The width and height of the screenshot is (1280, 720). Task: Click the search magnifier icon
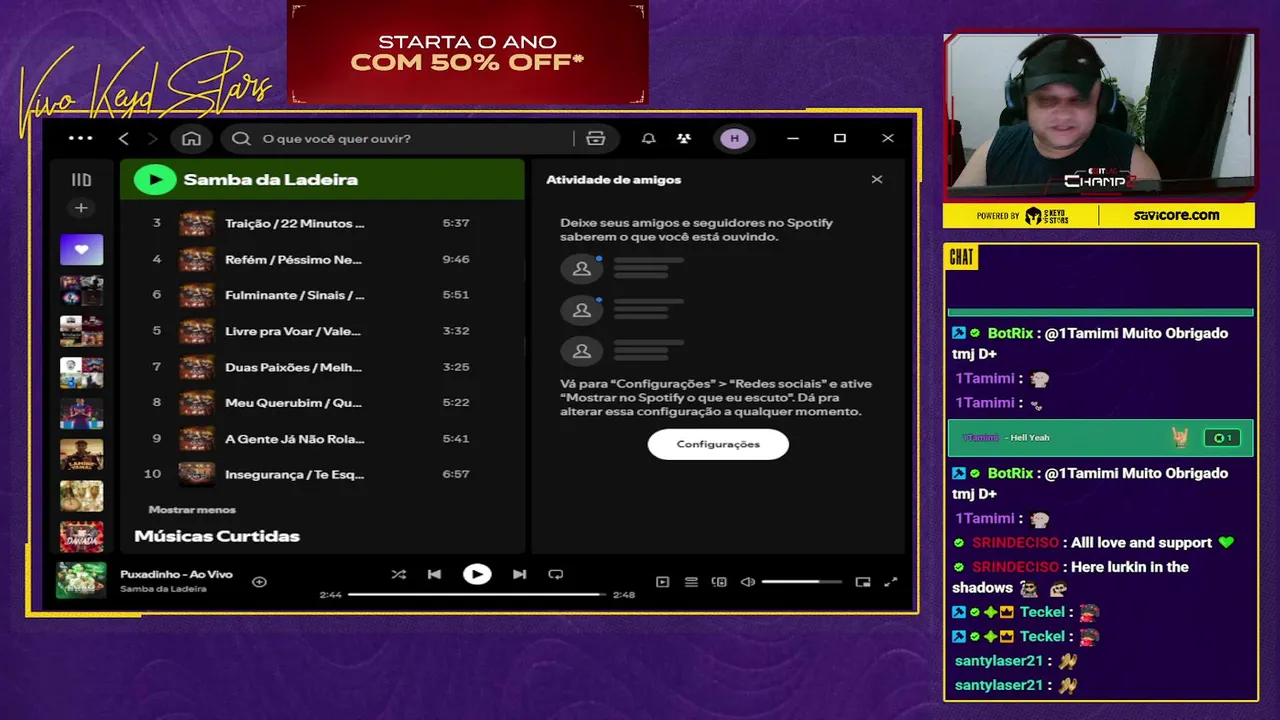[x=241, y=138]
